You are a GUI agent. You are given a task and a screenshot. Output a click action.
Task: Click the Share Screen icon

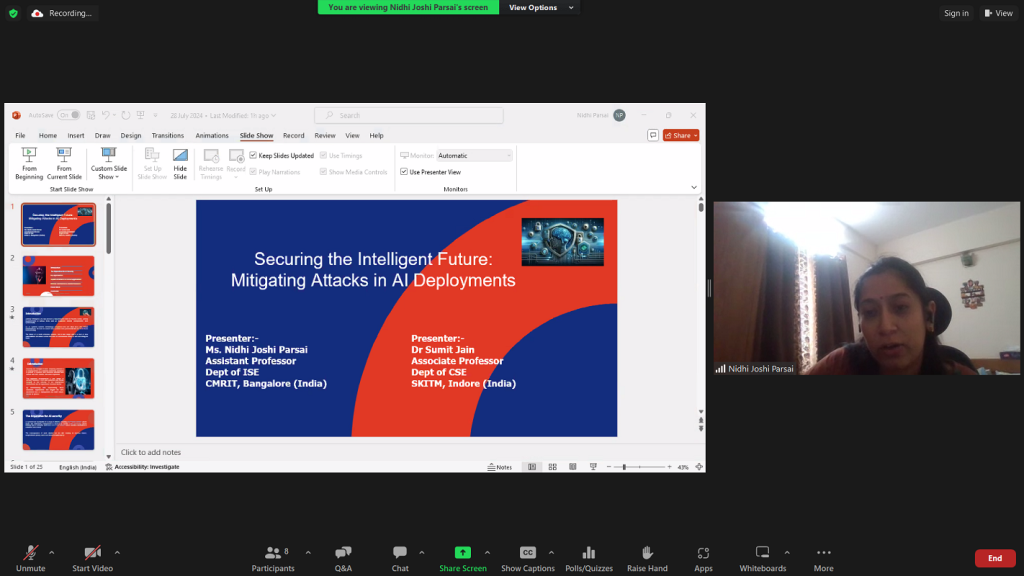point(462,553)
